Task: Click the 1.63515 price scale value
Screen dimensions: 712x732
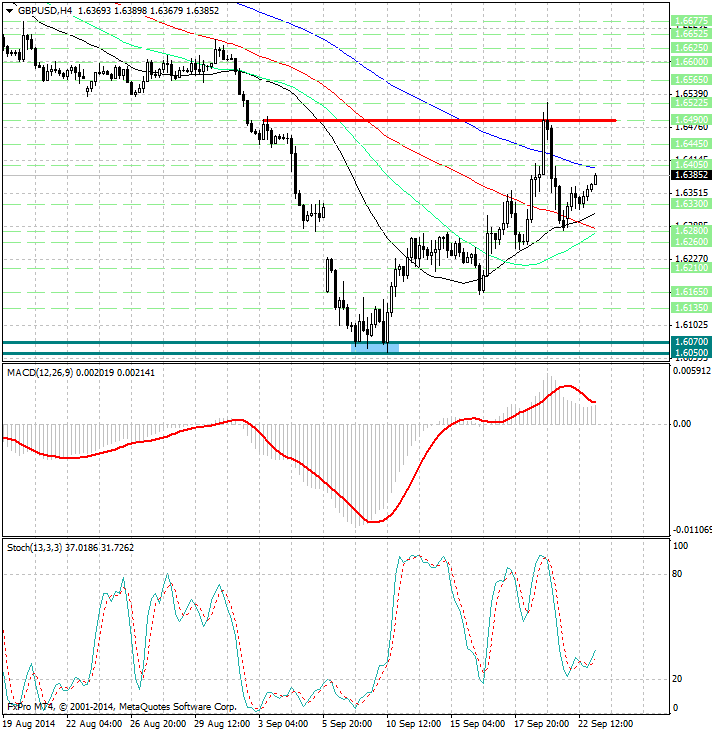Action: click(x=692, y=193)
